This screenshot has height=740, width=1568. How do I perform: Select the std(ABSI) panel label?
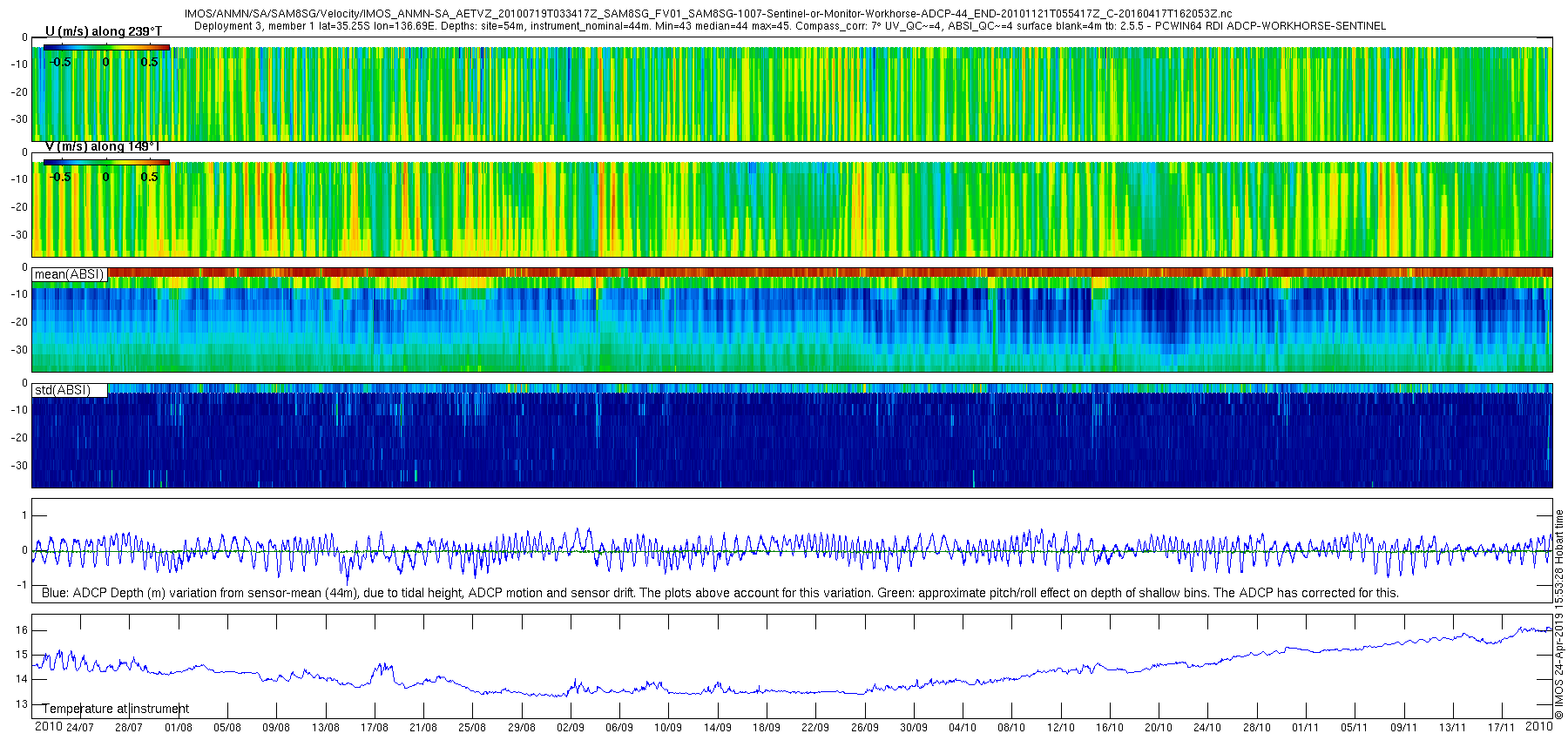[x=63, y=390]
